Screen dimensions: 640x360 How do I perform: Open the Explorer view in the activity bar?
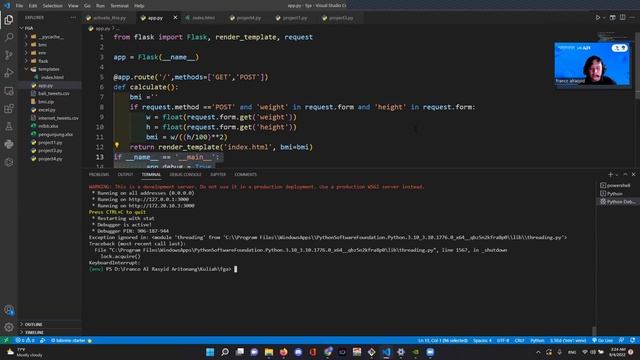point(9,20)
